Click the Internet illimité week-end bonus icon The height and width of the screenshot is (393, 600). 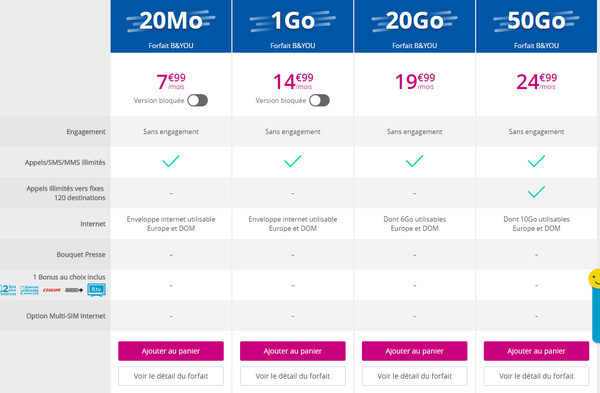29,290
